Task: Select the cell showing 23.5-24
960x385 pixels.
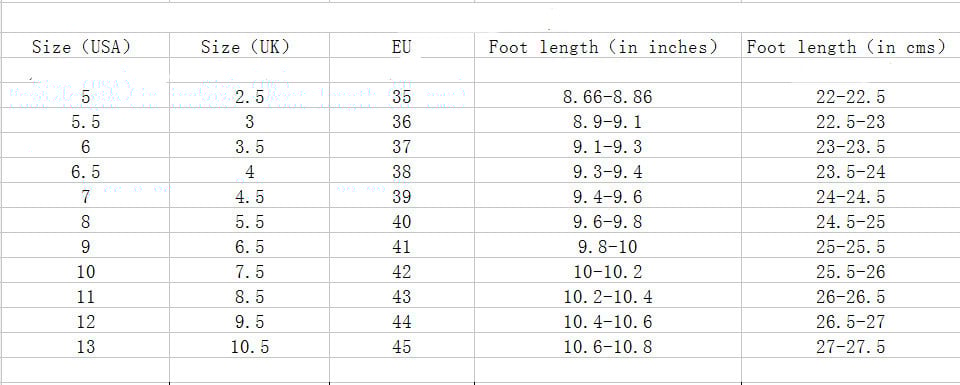Action: (850, 171)
